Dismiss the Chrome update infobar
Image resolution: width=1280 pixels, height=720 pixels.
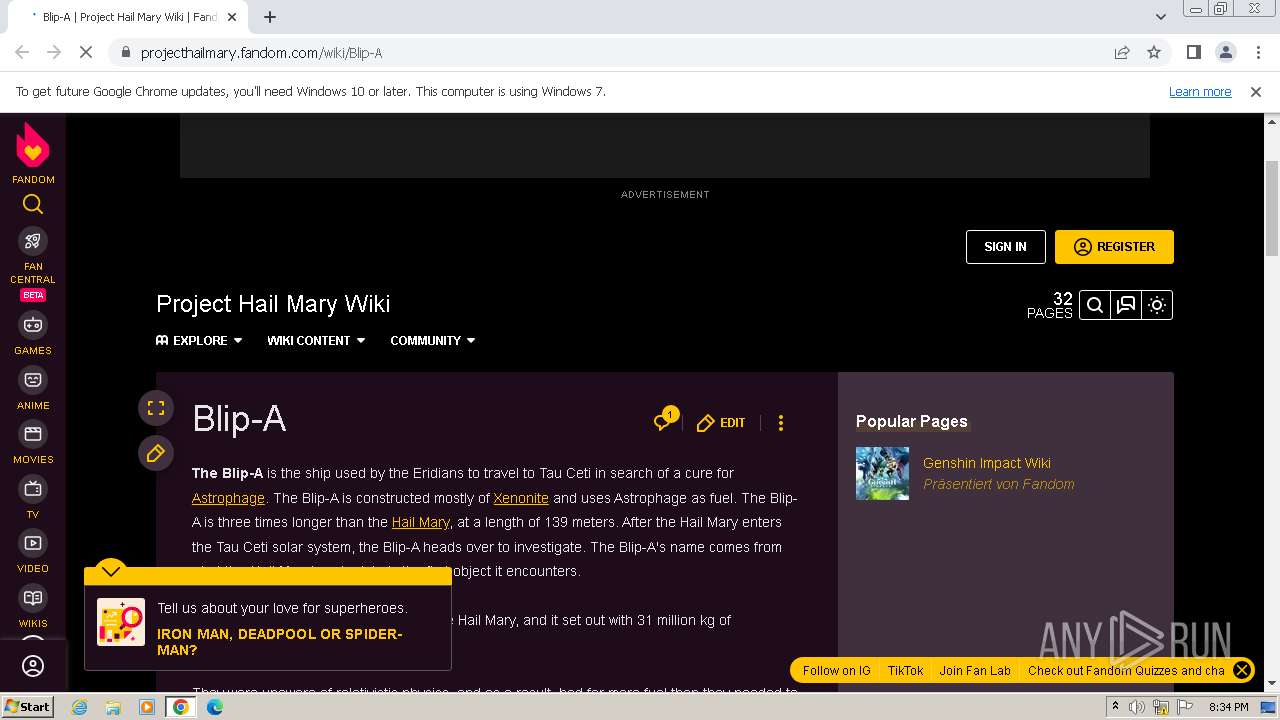coord(1256,92)
